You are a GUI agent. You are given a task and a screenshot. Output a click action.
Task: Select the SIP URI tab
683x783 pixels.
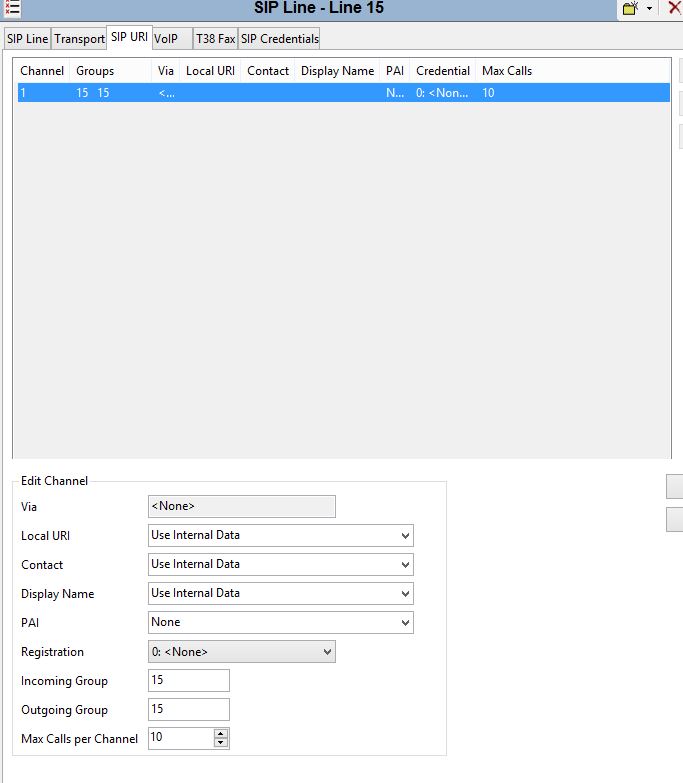pos(129,37)
